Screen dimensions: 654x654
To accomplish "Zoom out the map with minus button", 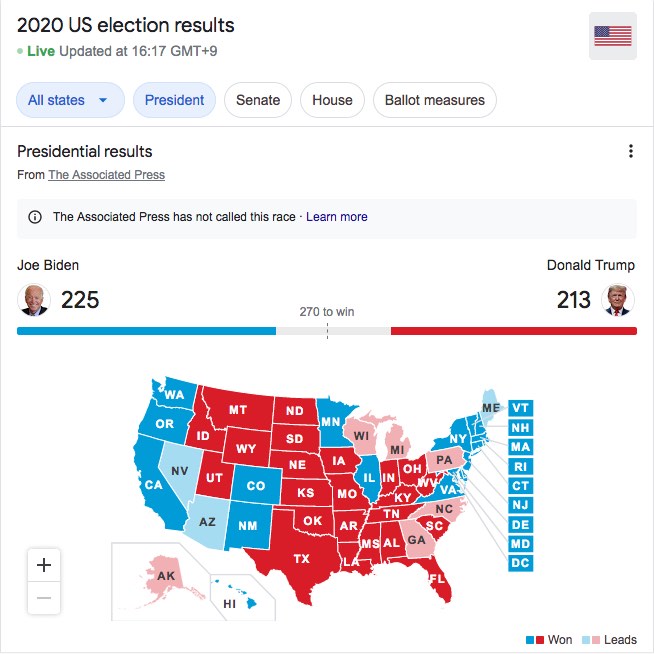I will click(44, 598).
